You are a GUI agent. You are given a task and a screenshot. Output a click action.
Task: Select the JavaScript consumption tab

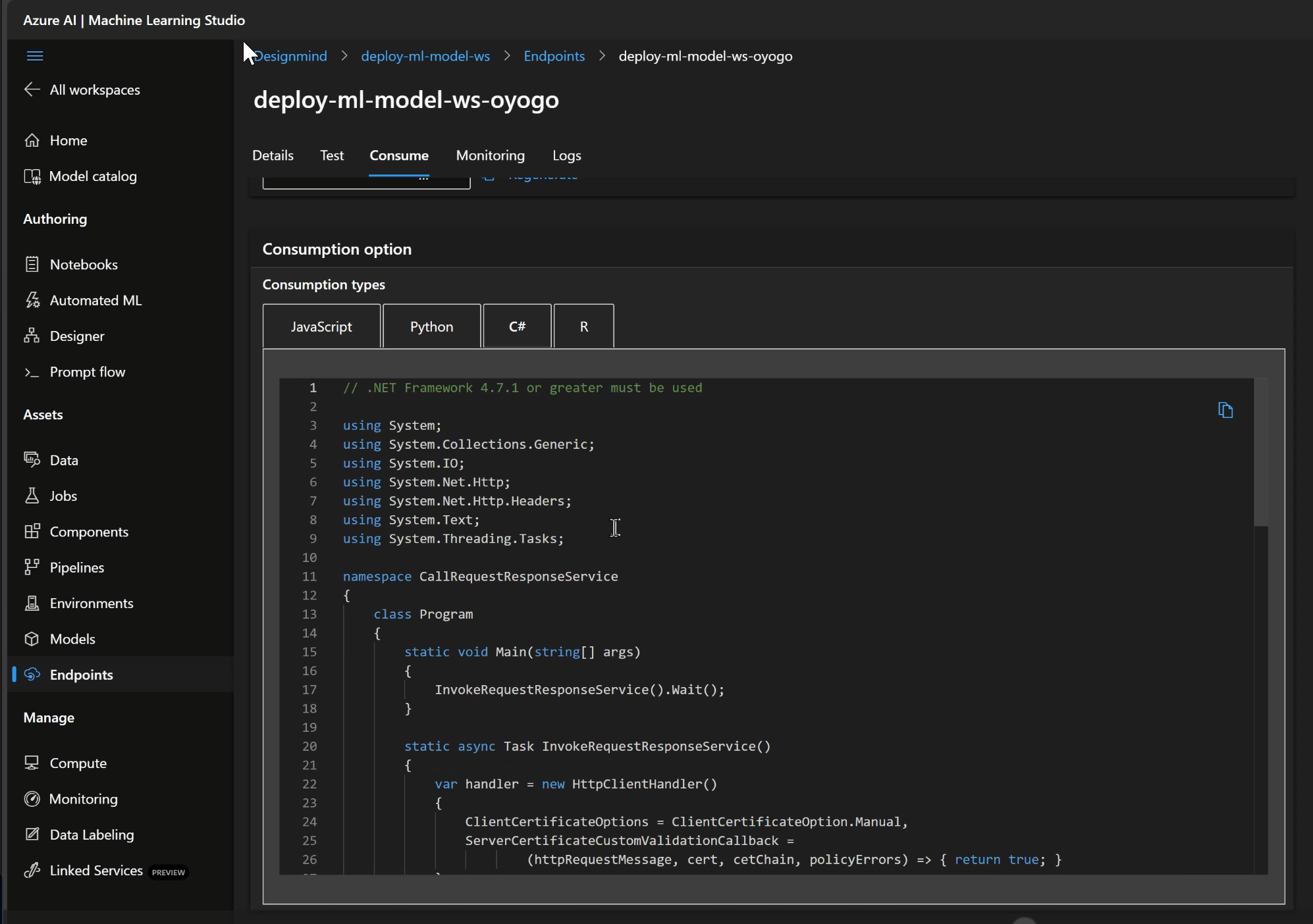(x=321, y=326)
